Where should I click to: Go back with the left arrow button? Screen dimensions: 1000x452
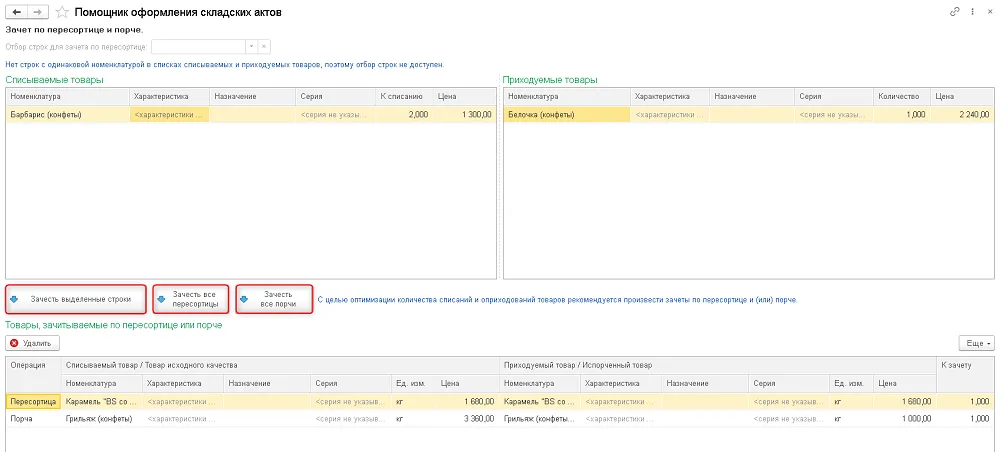pyautogui.click(x=16, y=11)
